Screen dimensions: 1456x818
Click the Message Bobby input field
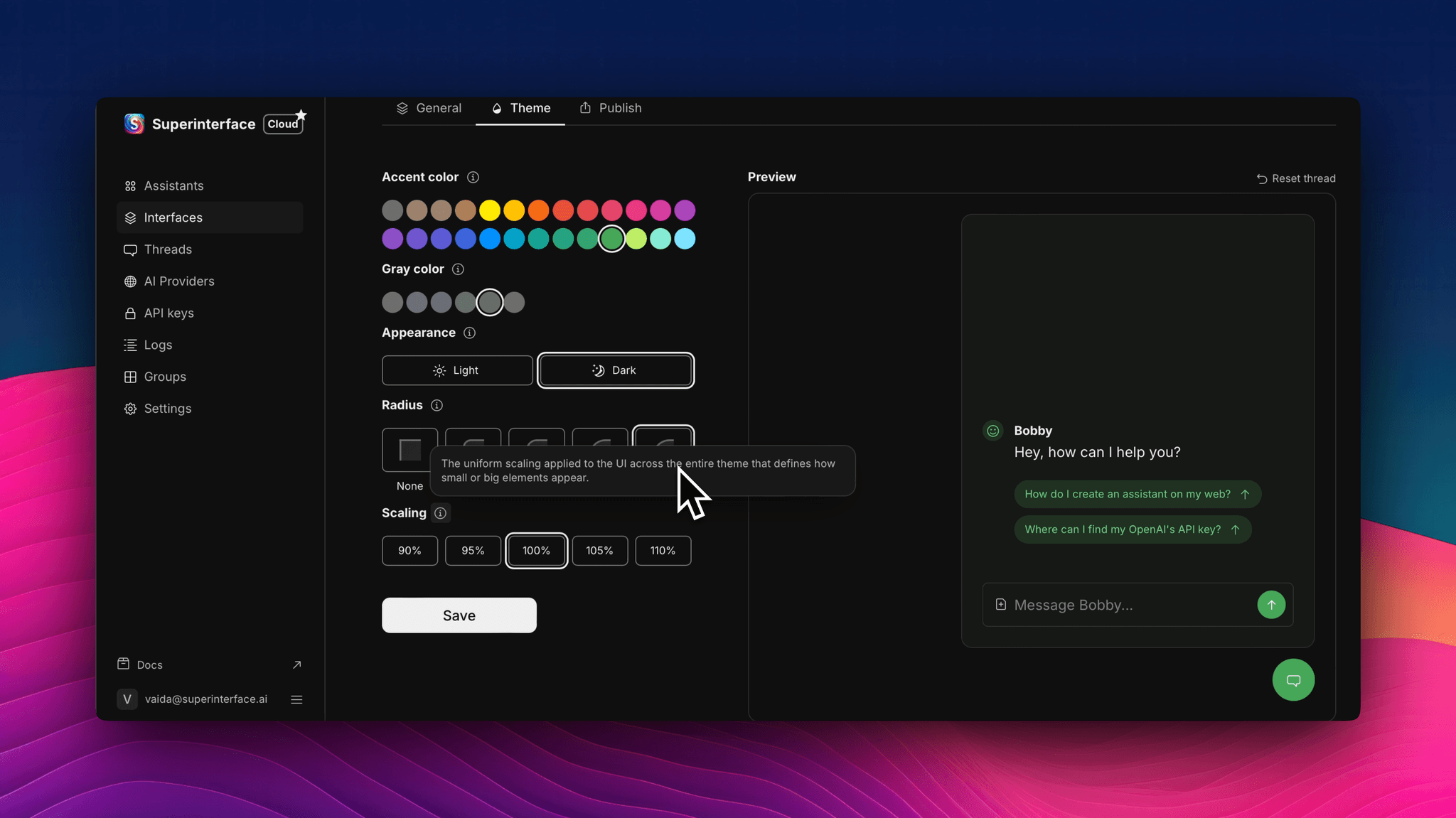point(1109,605)
